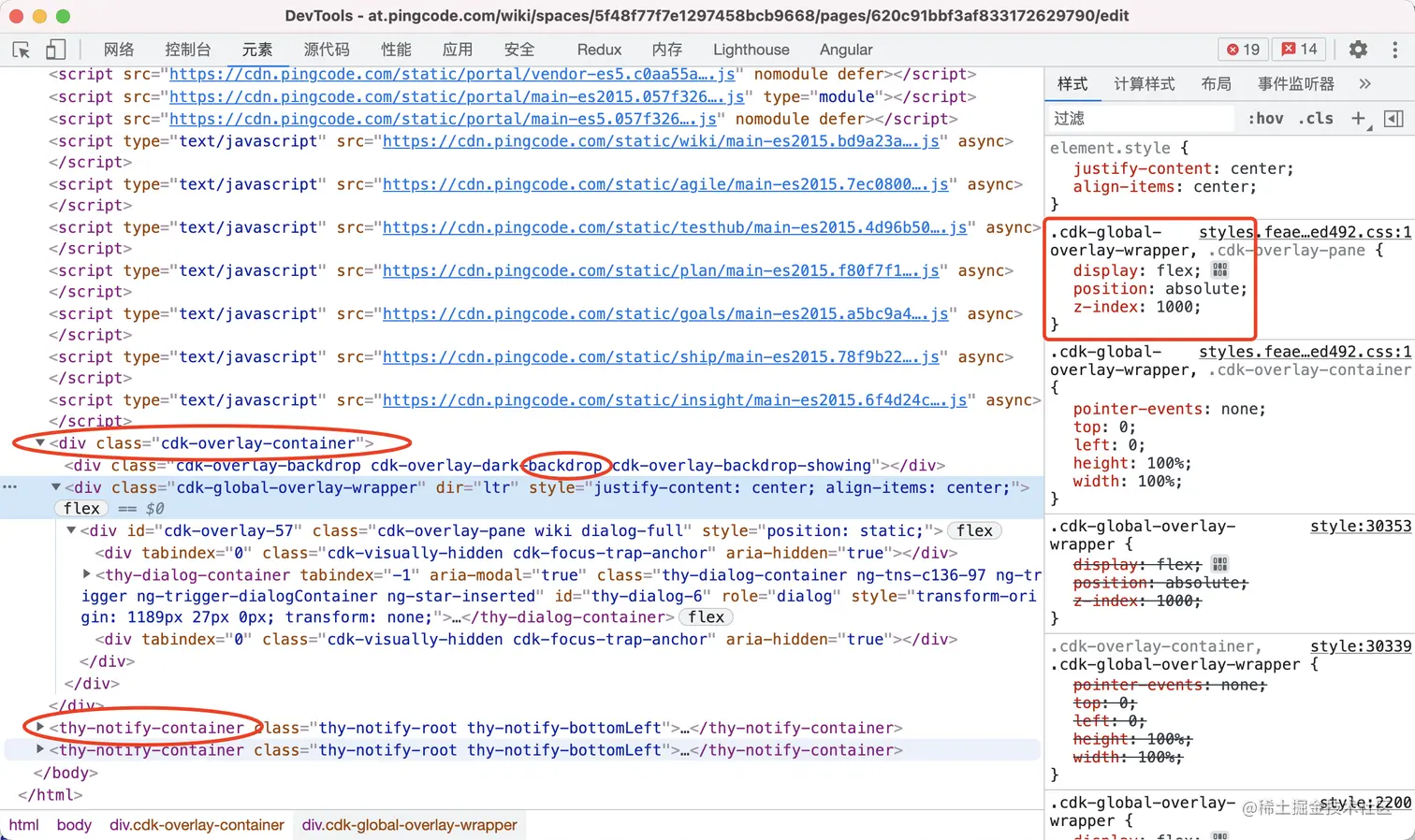1415x840 pixels.
Task: Open the ship main-es2015 script link
Action: (x=661, y=356)
